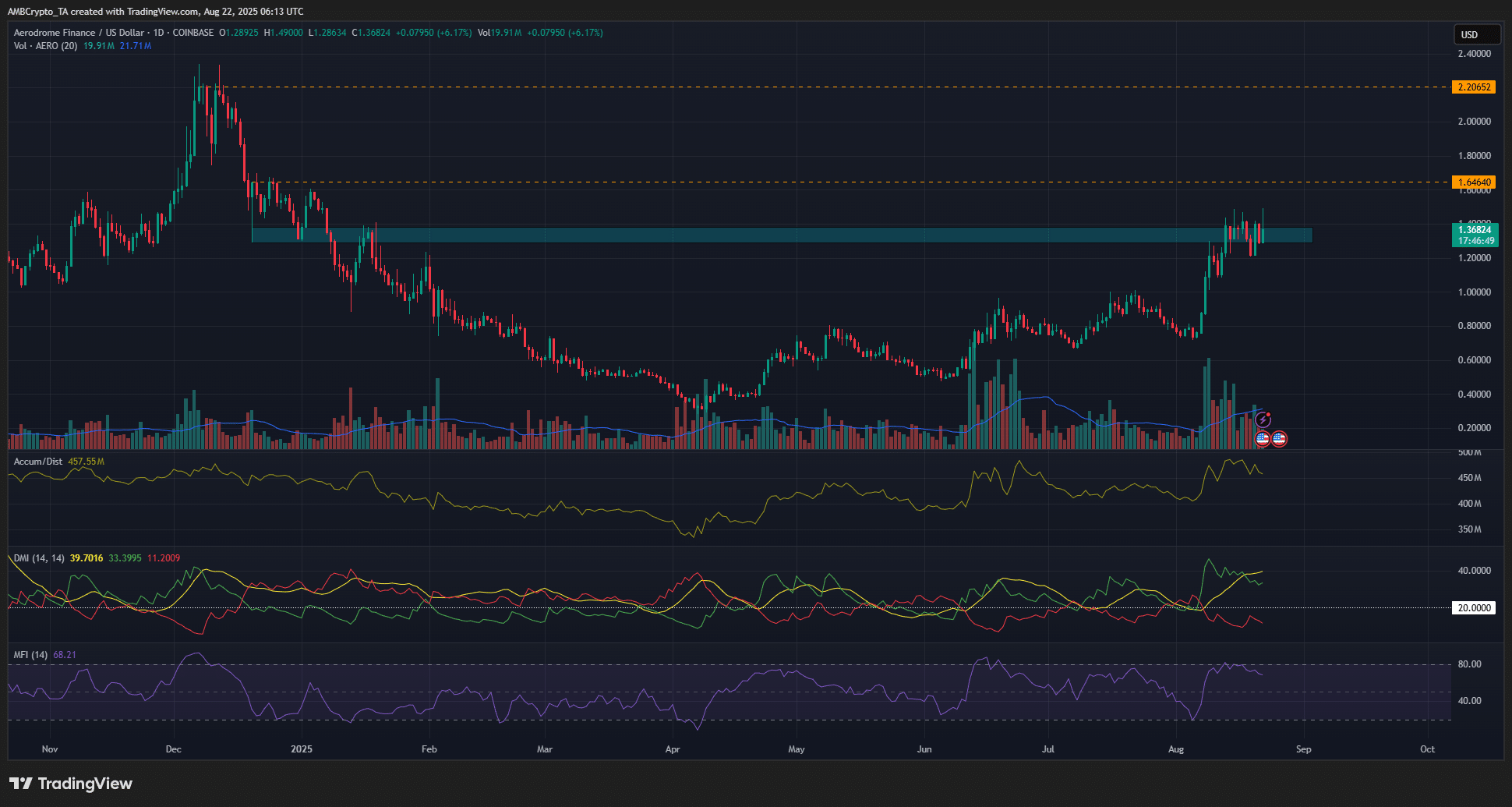Select the right US flag economic event marker

point(1279,438)
